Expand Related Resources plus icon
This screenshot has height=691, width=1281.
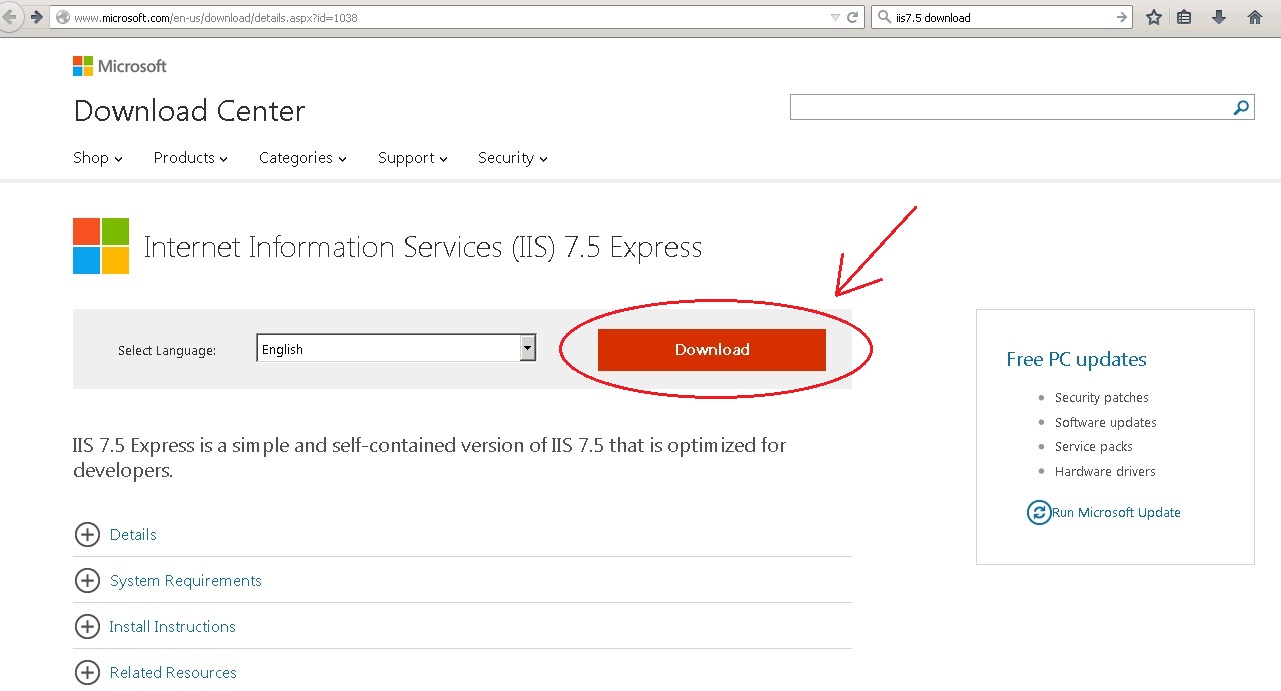pyautogui.click(x=87, y=673)
